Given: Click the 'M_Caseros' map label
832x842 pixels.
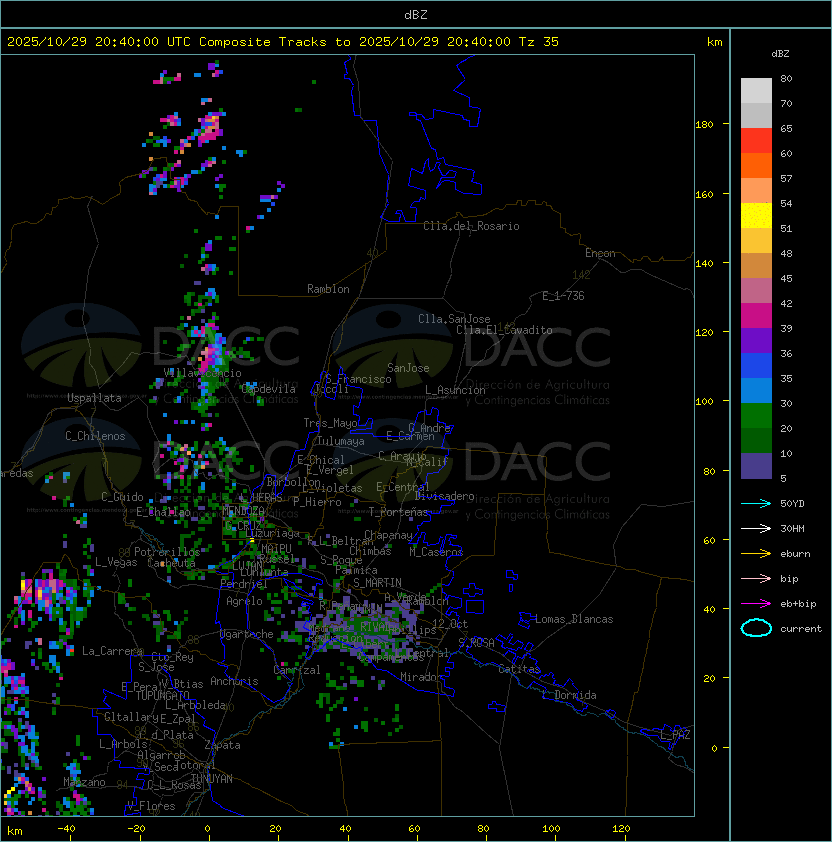Looking at the screenshot, I should 436,552.
